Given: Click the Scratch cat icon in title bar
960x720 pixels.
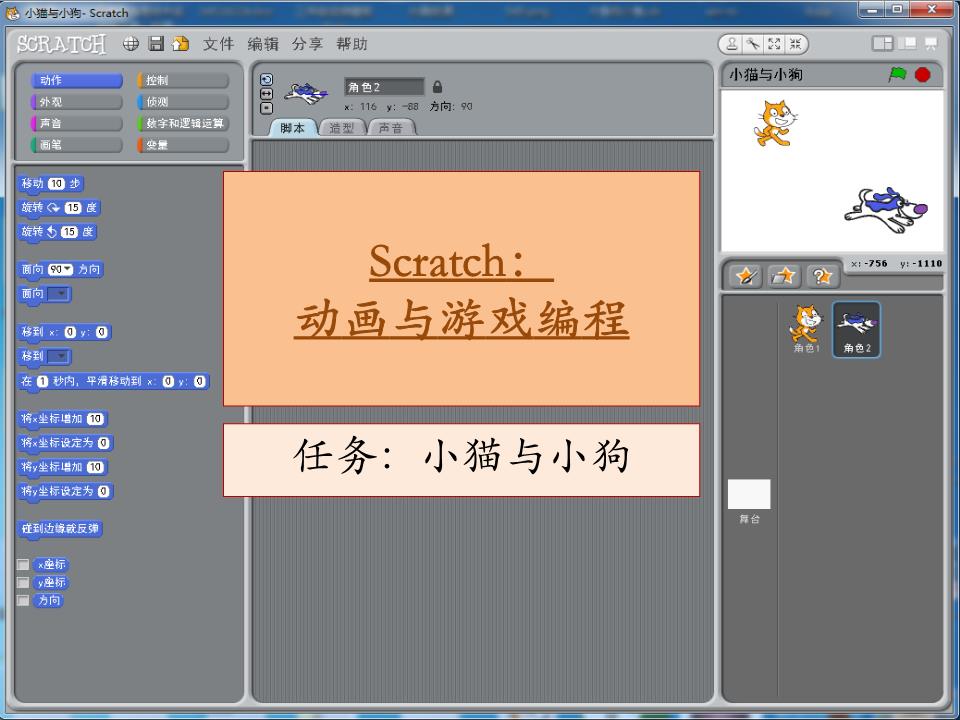Looking at the screenshot, I should (x=12, y=12).
